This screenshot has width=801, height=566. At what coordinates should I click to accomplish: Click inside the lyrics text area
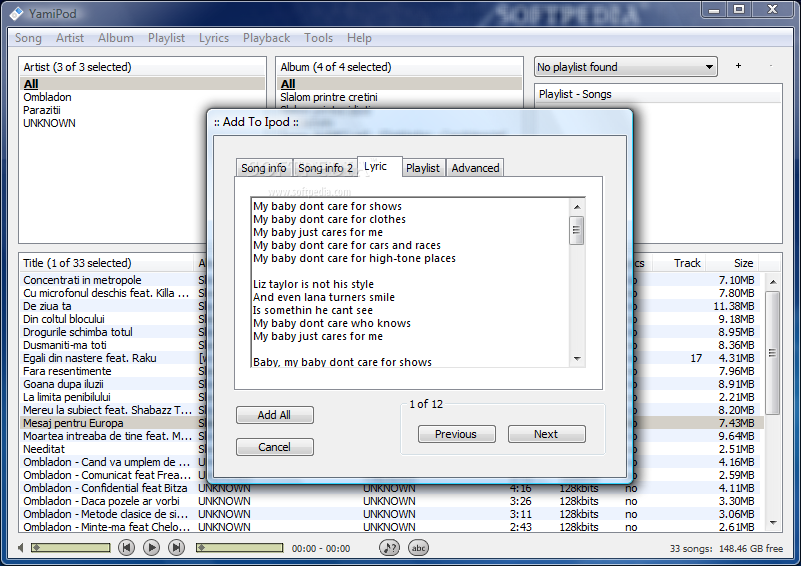point(411,282)
